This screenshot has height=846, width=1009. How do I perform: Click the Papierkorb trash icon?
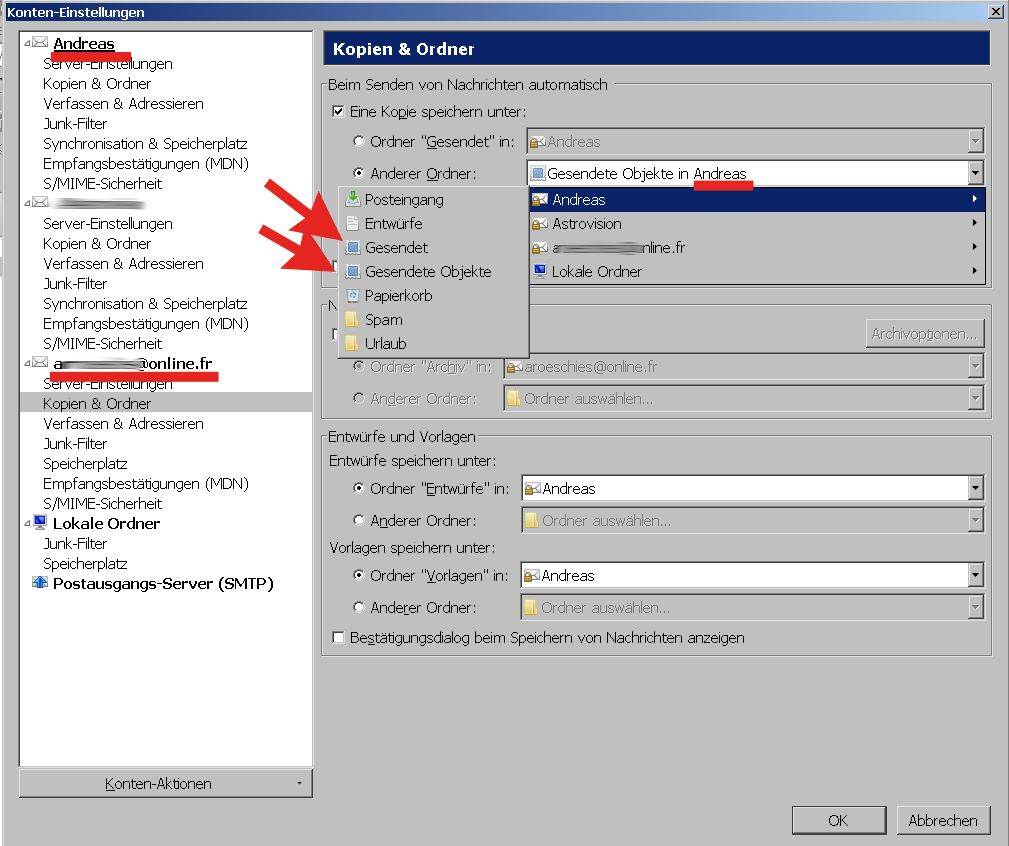coord(352,296)
